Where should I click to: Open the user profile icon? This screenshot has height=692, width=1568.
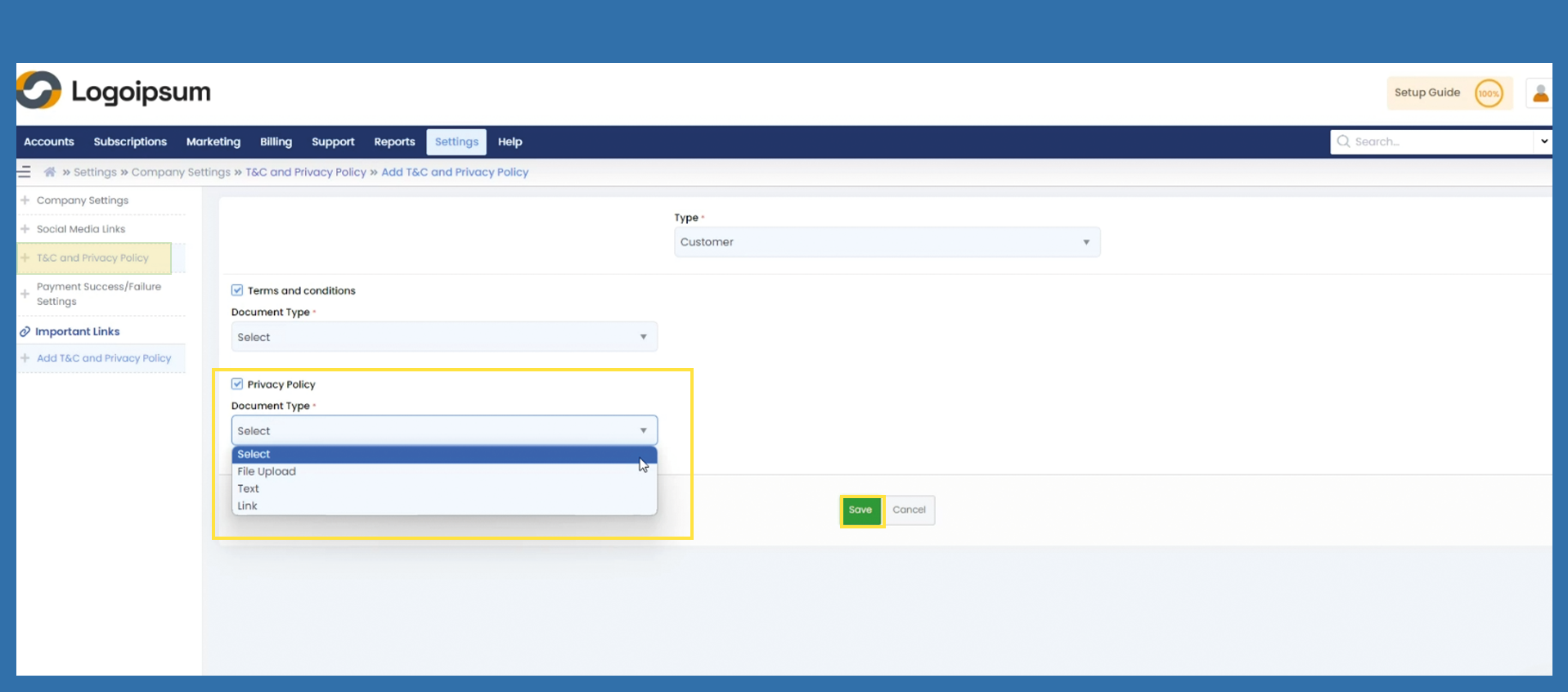click(x=1539, y=93)
